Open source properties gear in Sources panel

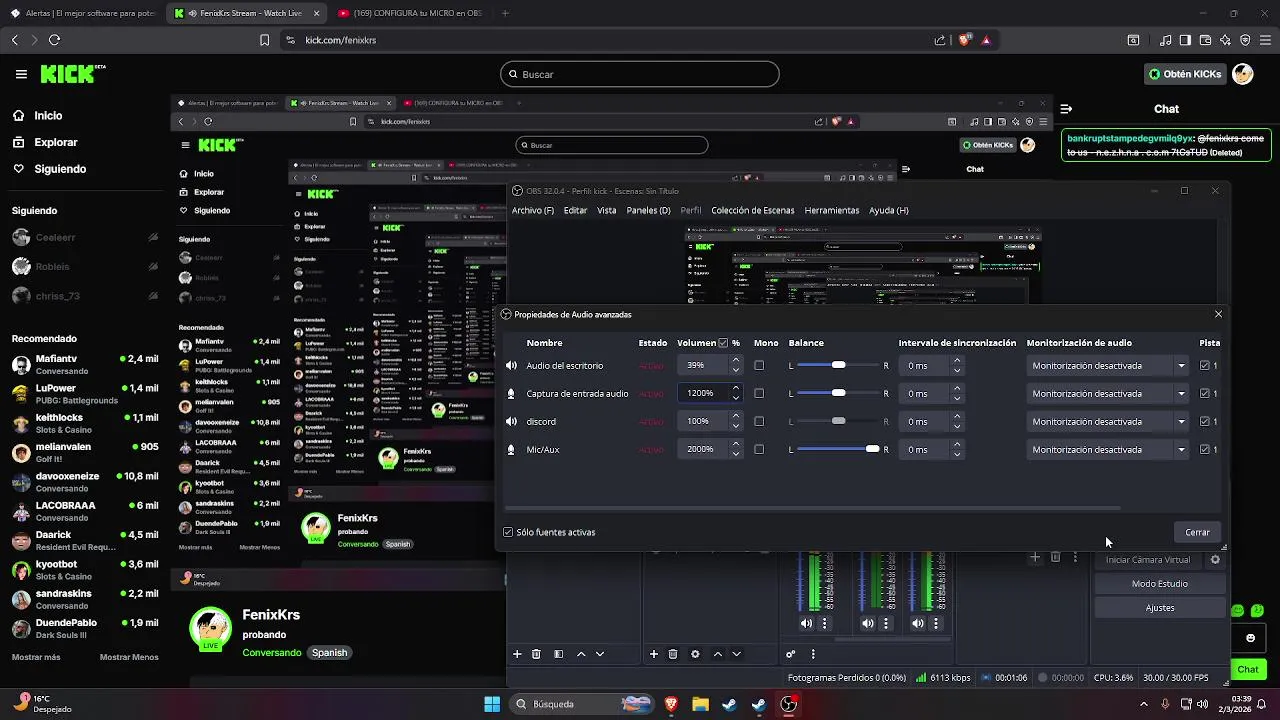[x=695, y=654]
